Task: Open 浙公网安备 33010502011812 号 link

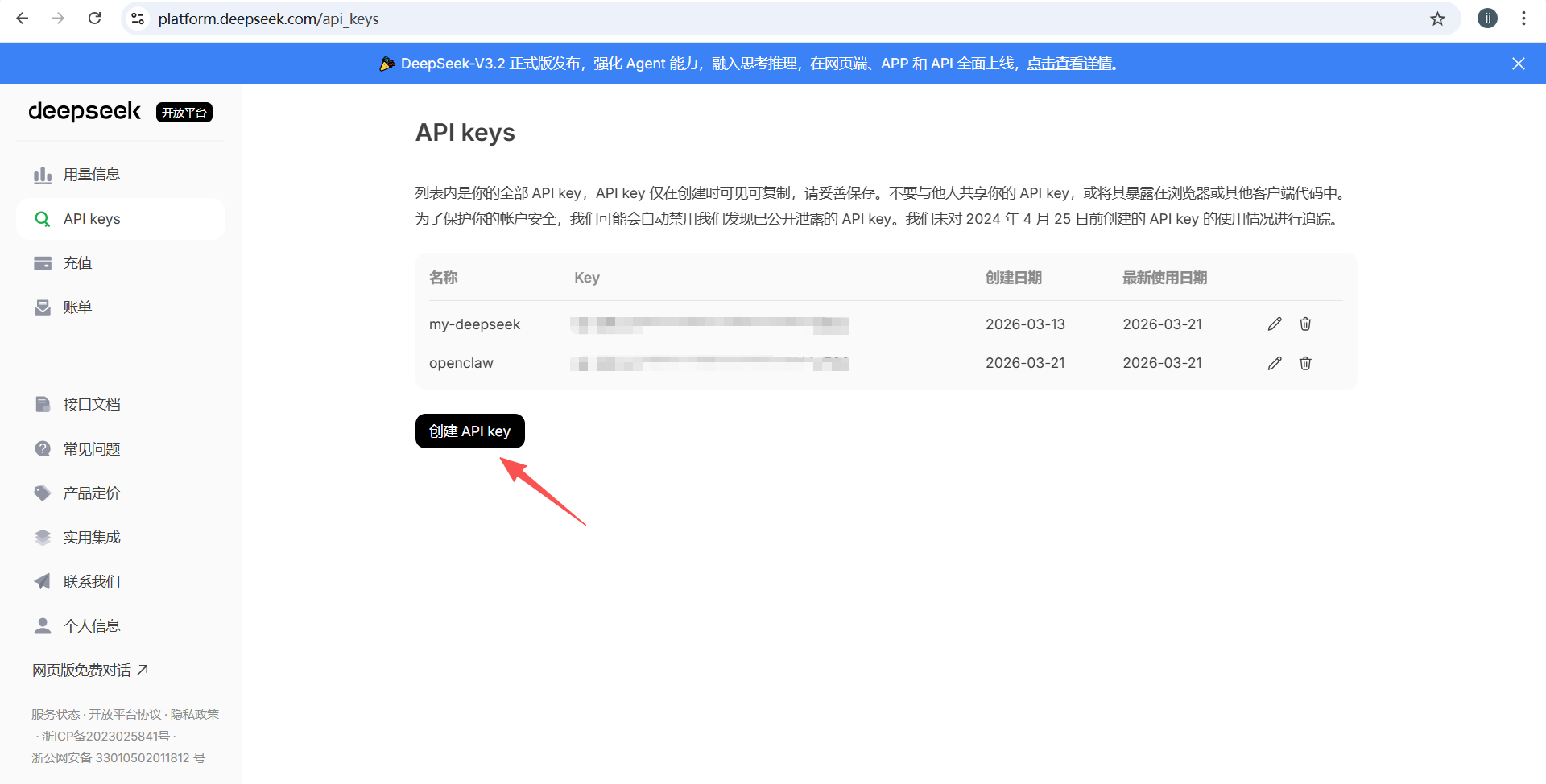Action: pyautogui.click(x=118, y=757)
